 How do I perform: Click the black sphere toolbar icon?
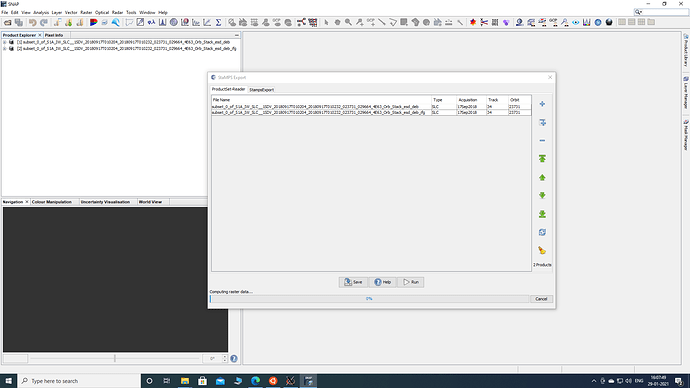coord(609,22)
